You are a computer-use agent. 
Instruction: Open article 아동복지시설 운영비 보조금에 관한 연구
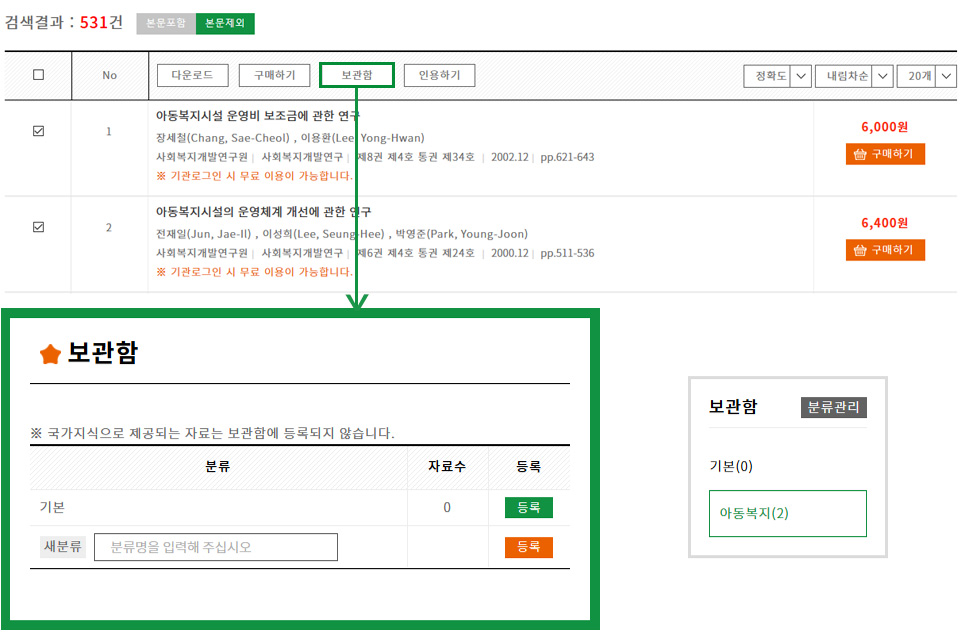point(258,116)
